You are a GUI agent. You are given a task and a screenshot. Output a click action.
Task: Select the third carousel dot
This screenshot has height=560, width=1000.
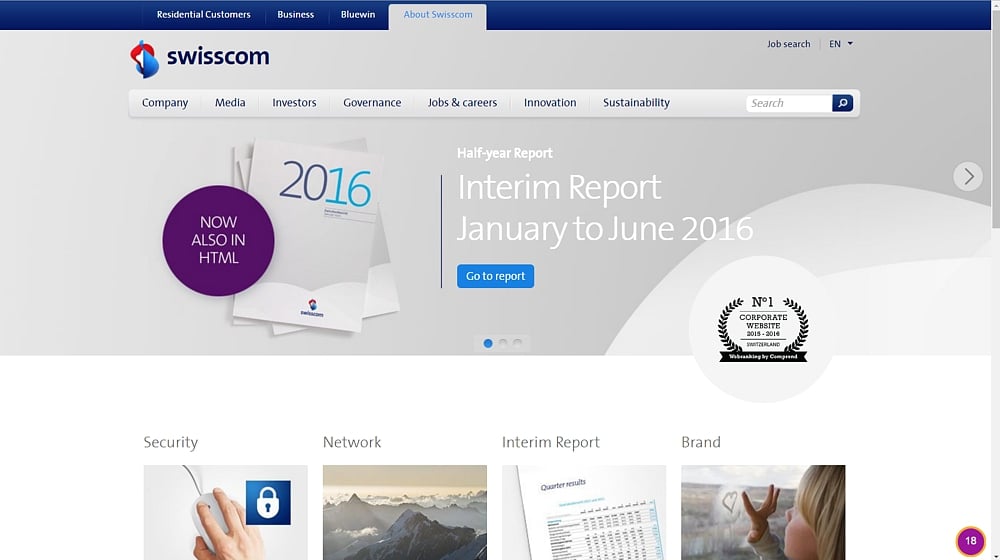517,343
